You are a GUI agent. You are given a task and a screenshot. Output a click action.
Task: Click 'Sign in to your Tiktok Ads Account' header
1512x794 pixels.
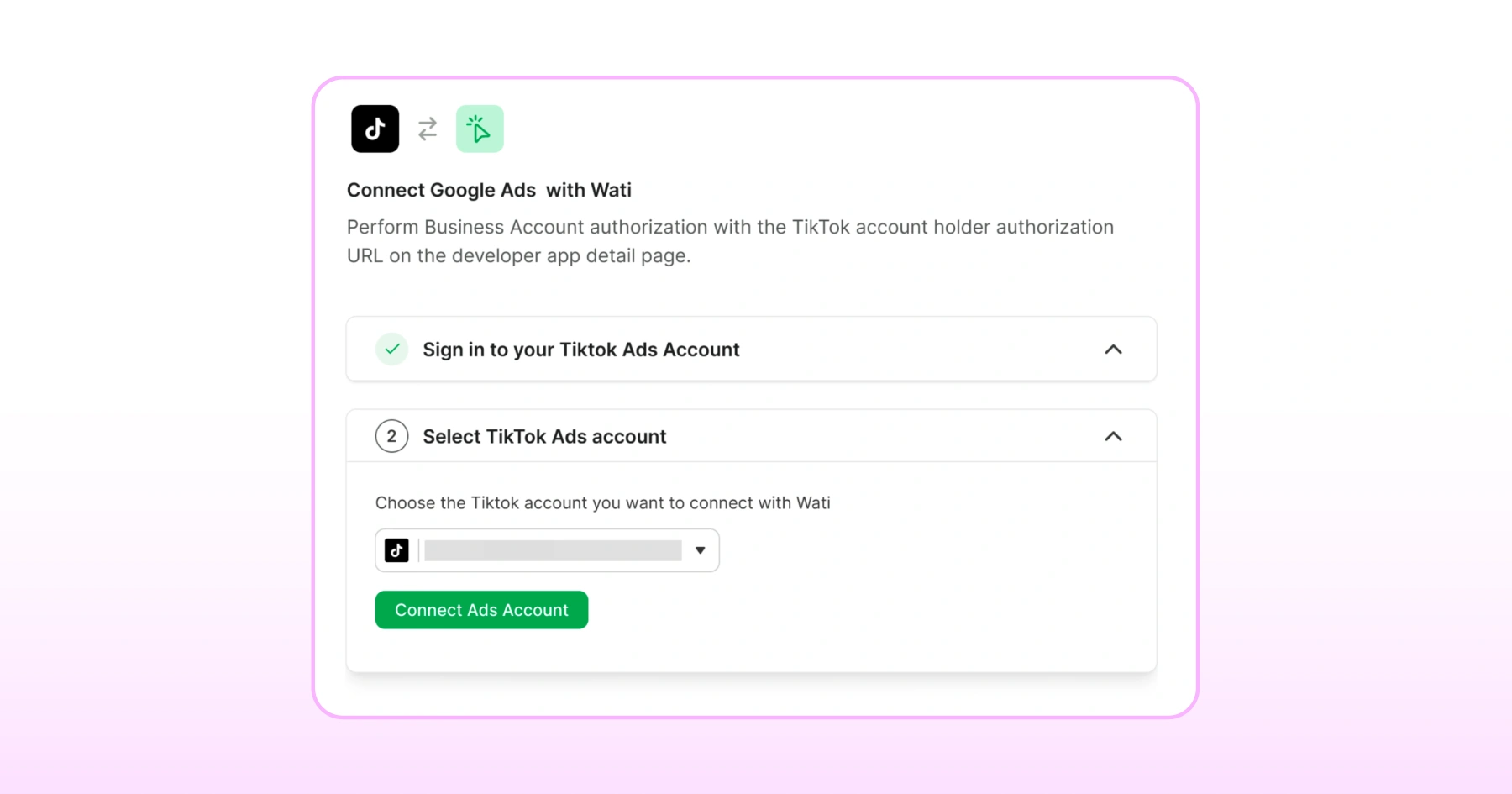pos(581,350)
